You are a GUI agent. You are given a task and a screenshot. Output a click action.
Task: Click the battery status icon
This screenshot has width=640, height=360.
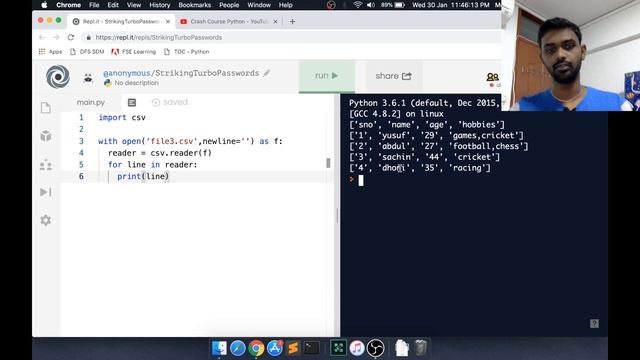pos(400,5)
